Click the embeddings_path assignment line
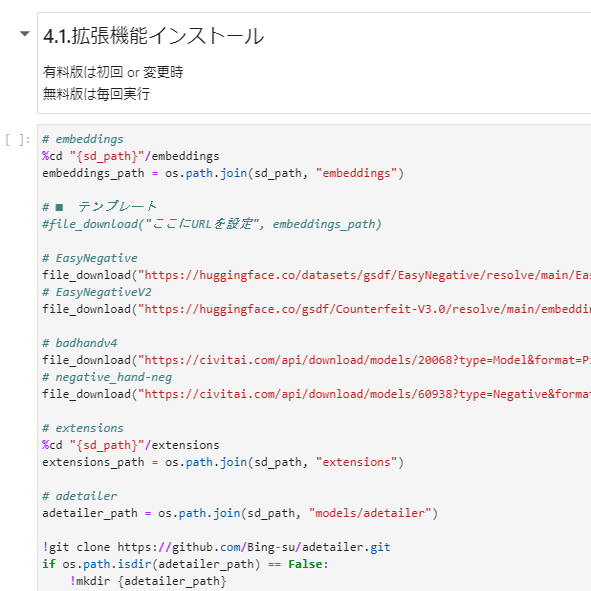 [223, 173]
